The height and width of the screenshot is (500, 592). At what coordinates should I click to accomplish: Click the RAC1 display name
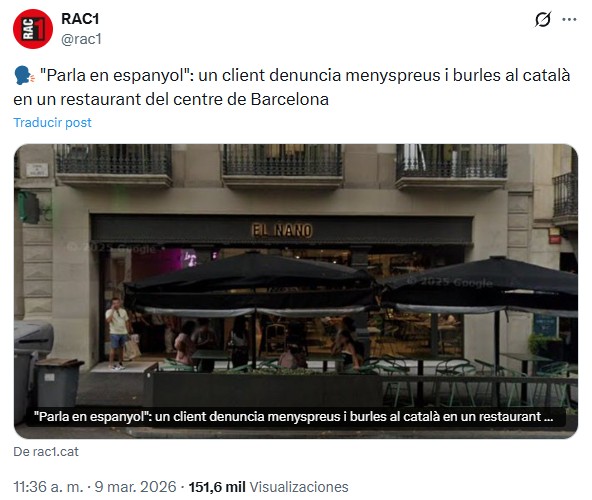pos(80,19)
